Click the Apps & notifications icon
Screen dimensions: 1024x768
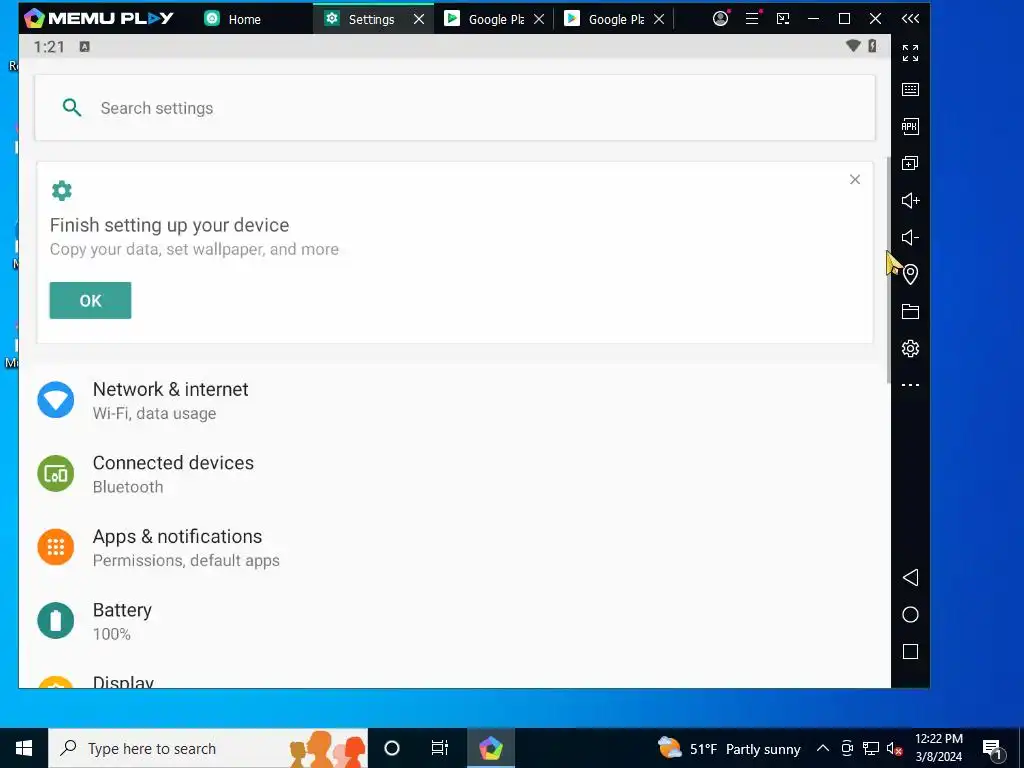[x=56, y=547]
